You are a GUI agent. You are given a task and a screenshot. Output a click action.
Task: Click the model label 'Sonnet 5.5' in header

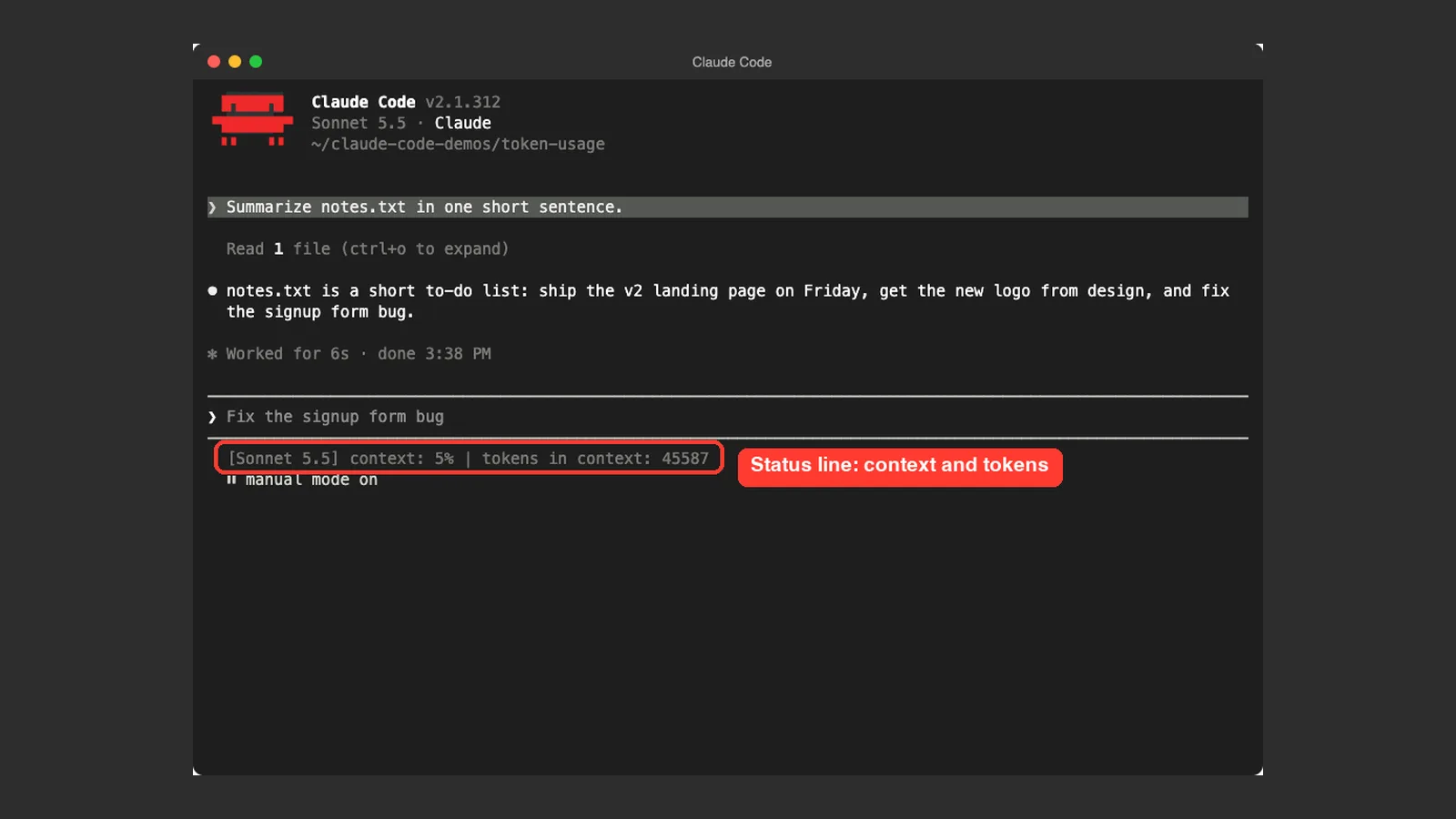(x=359, y=123)
